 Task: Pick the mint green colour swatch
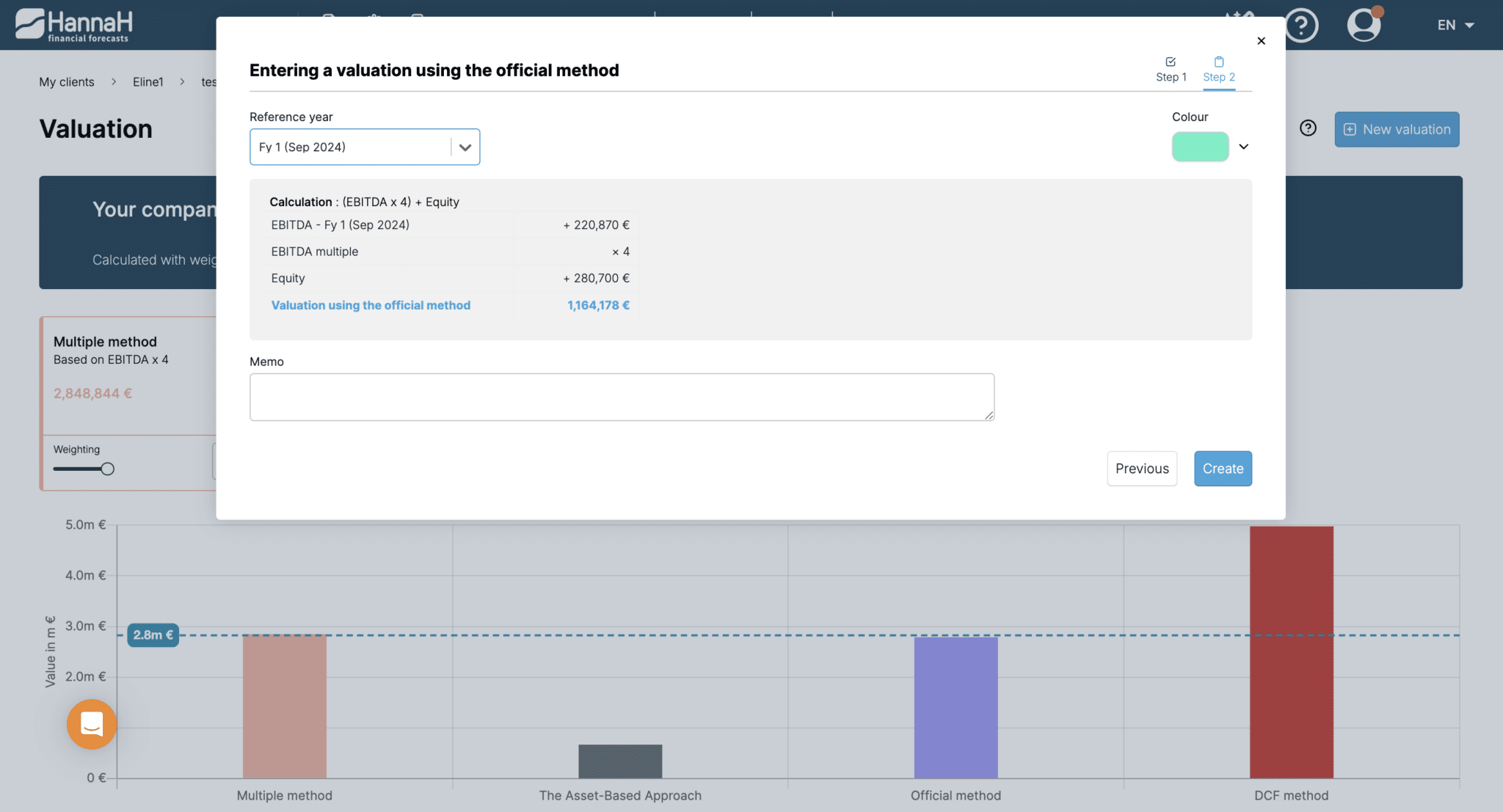coord(1200,147)
